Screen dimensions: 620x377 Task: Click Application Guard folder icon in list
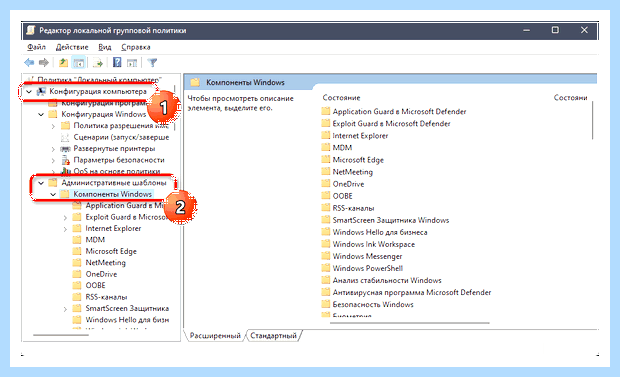click(x=325, y=111)
